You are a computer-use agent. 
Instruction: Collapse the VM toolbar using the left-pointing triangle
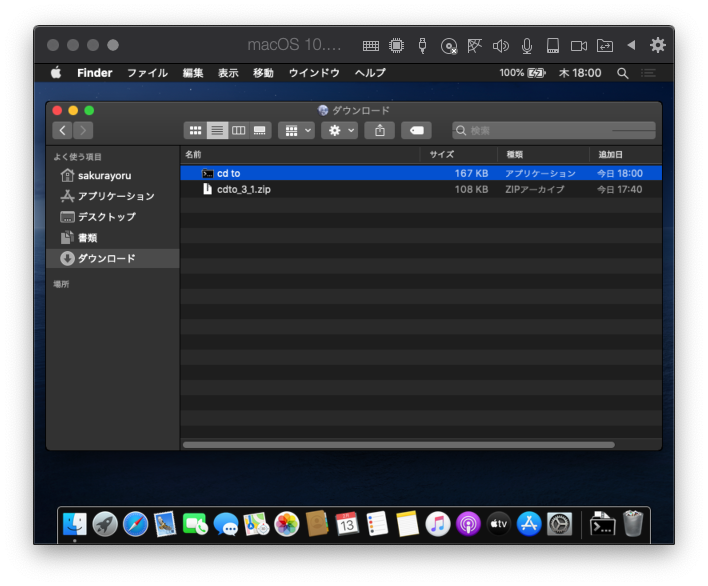point(631,45)
